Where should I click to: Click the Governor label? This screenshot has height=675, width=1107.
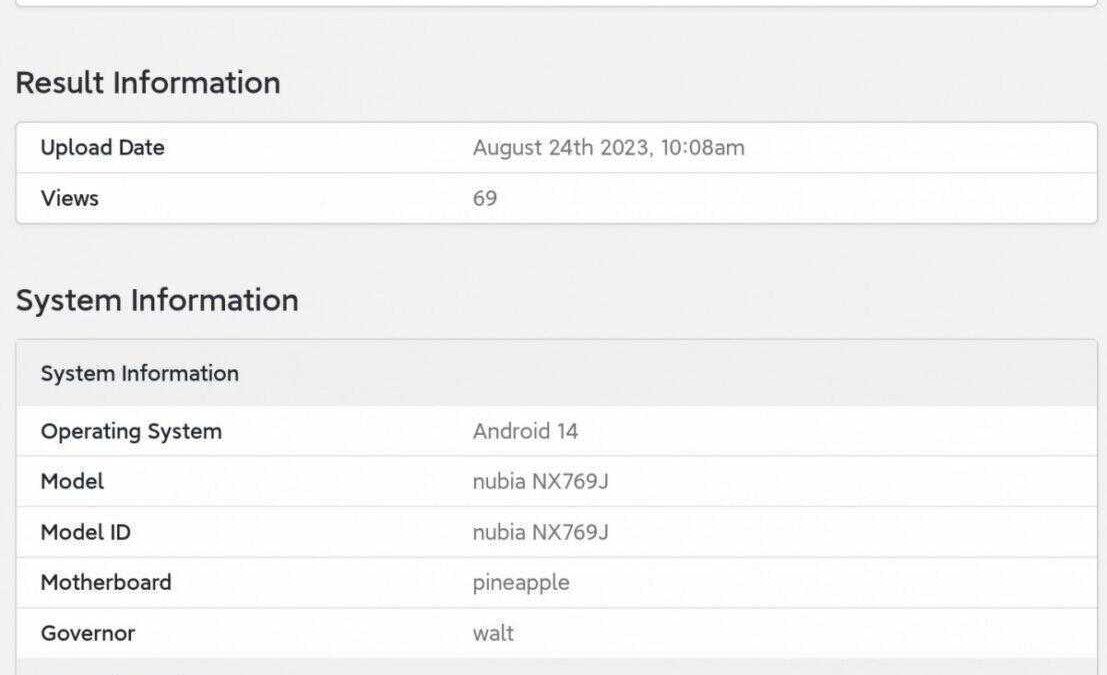(87, 633)
